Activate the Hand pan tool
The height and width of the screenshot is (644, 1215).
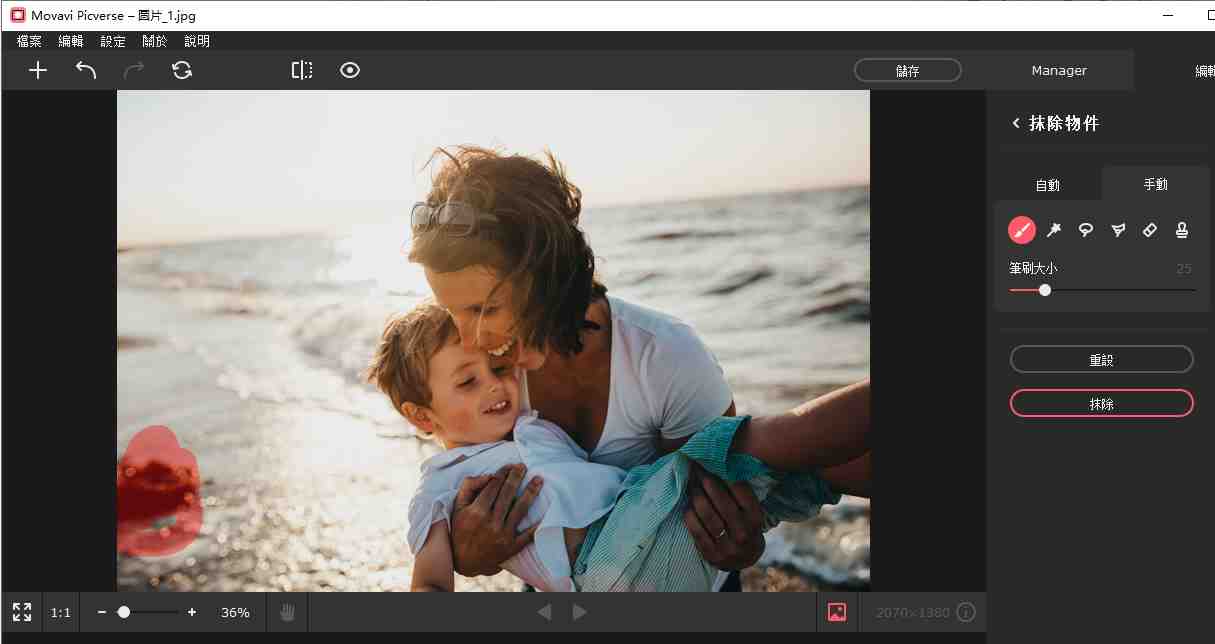click(x=287, y=612)
